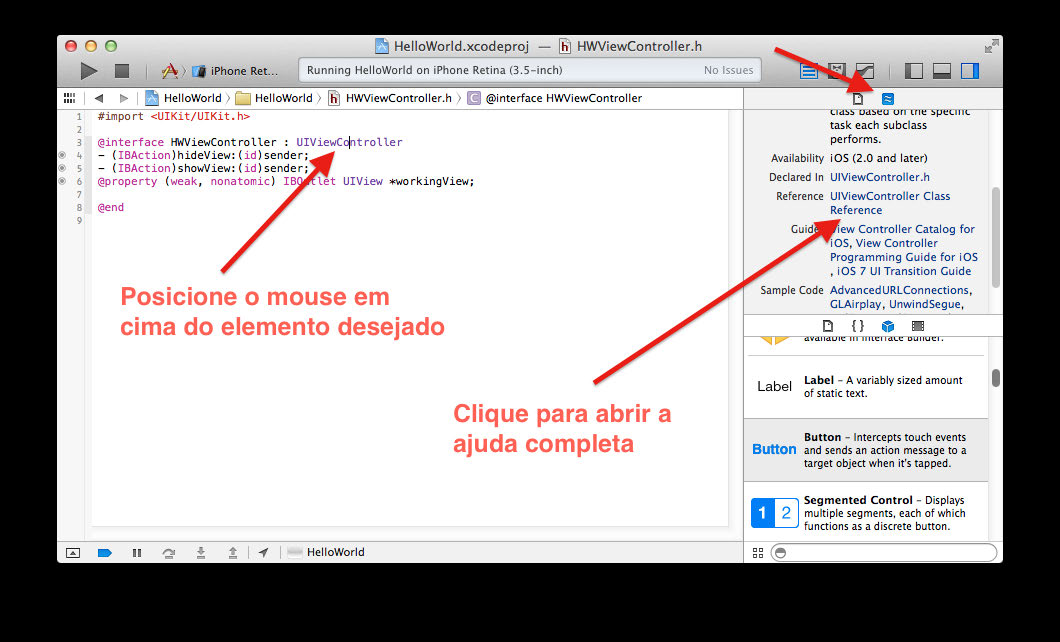The image size is (1060, 642).
Task: Switch to the Standard editor view
Action: [809, 71]
